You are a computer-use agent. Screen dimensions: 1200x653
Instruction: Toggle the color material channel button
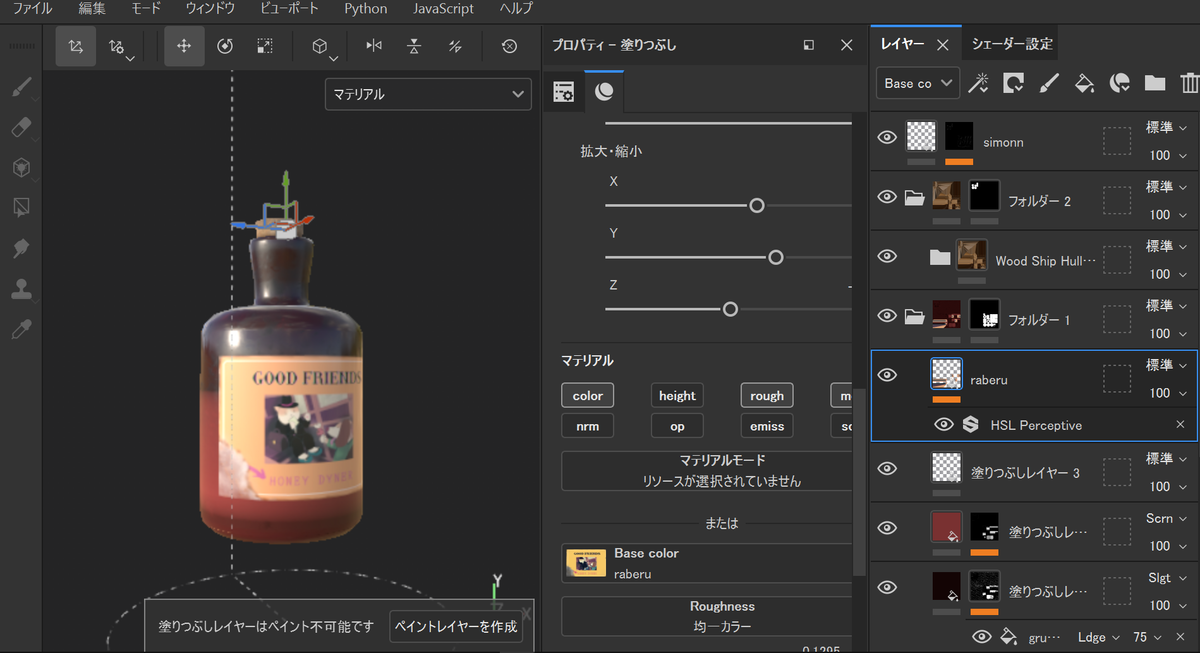coord(588,396)
